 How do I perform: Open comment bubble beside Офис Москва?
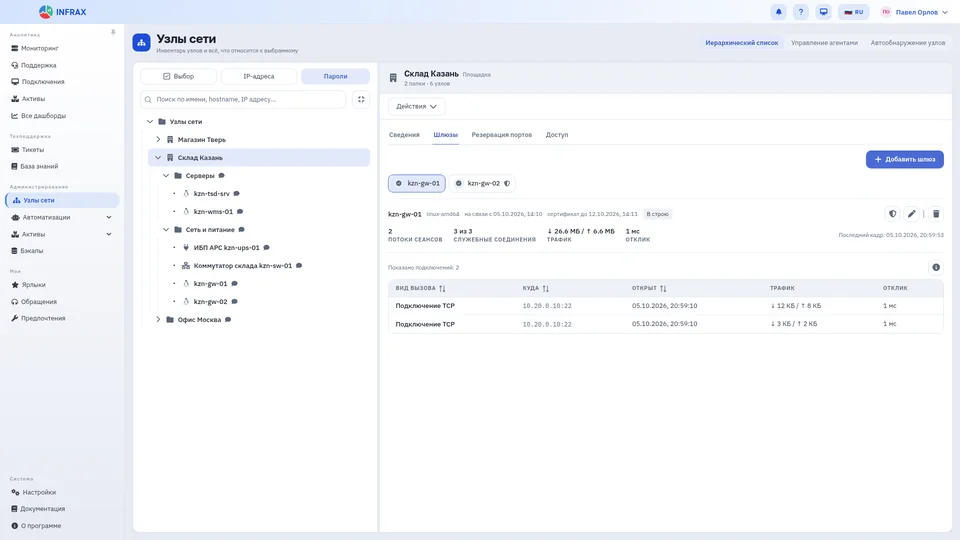[x=228, y=320]
